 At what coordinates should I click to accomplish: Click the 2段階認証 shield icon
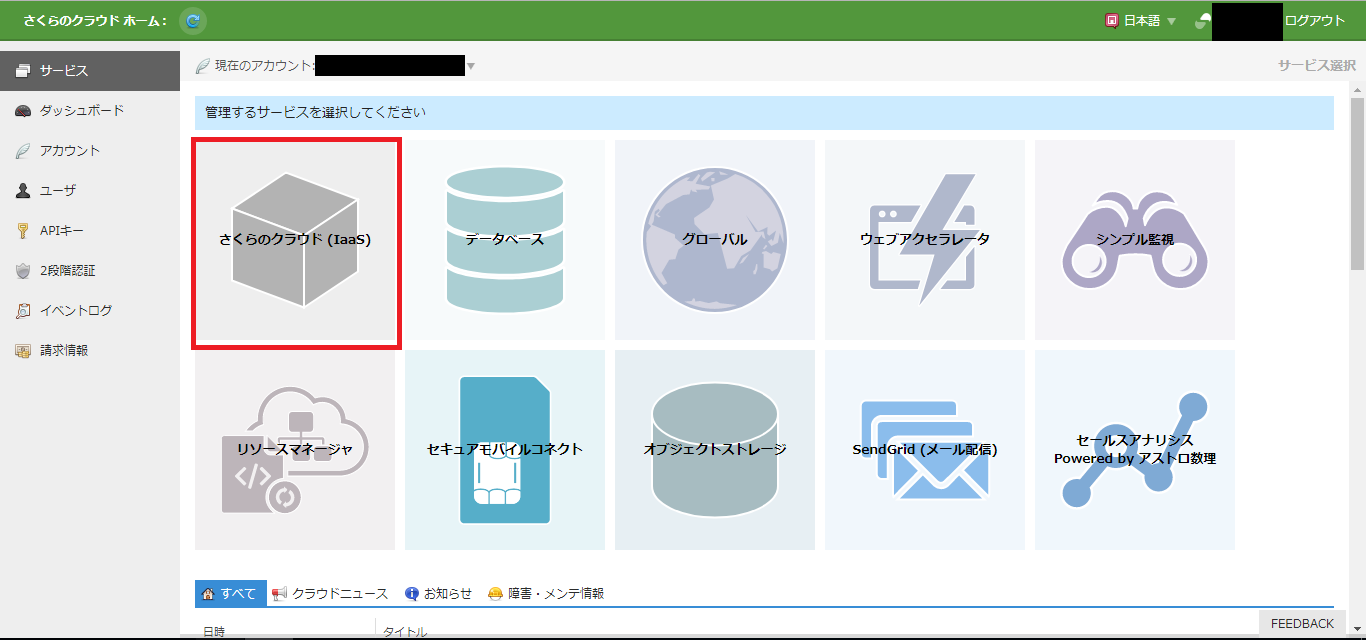pos(23,271)
